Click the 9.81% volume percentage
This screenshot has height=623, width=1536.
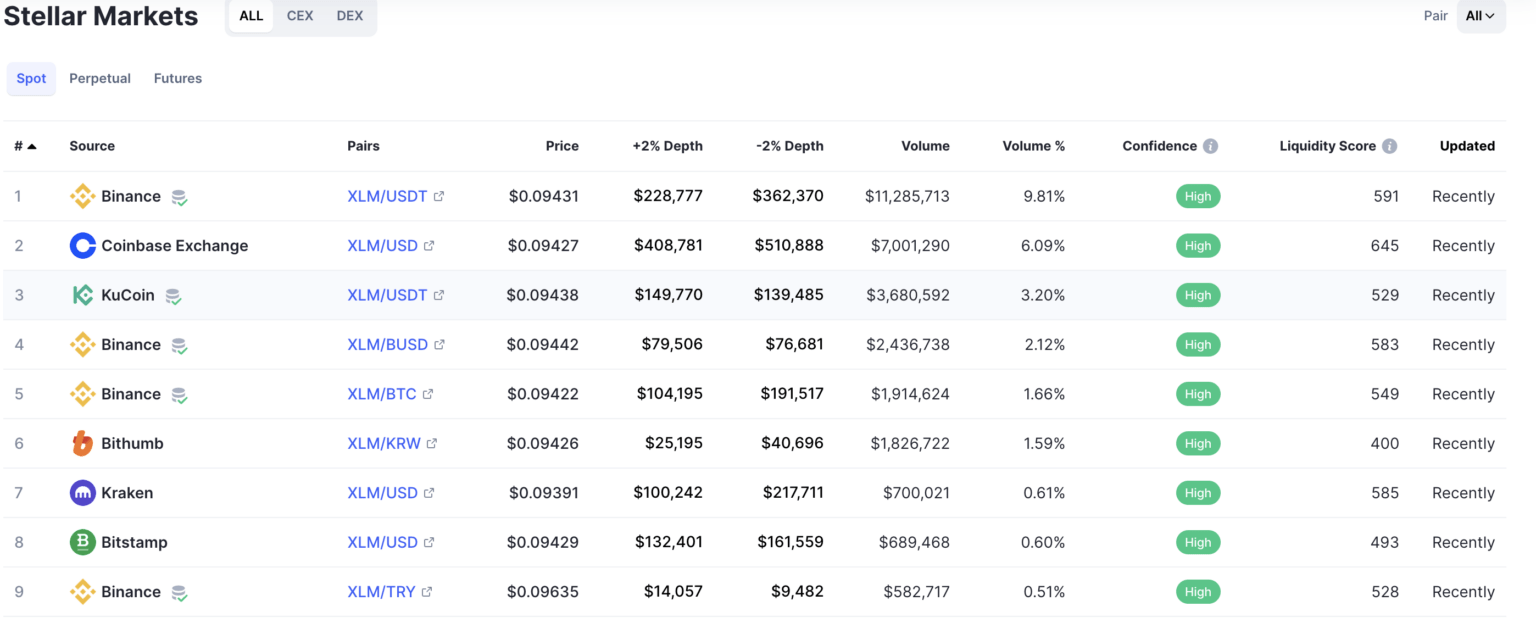[x=1044, y=196]
